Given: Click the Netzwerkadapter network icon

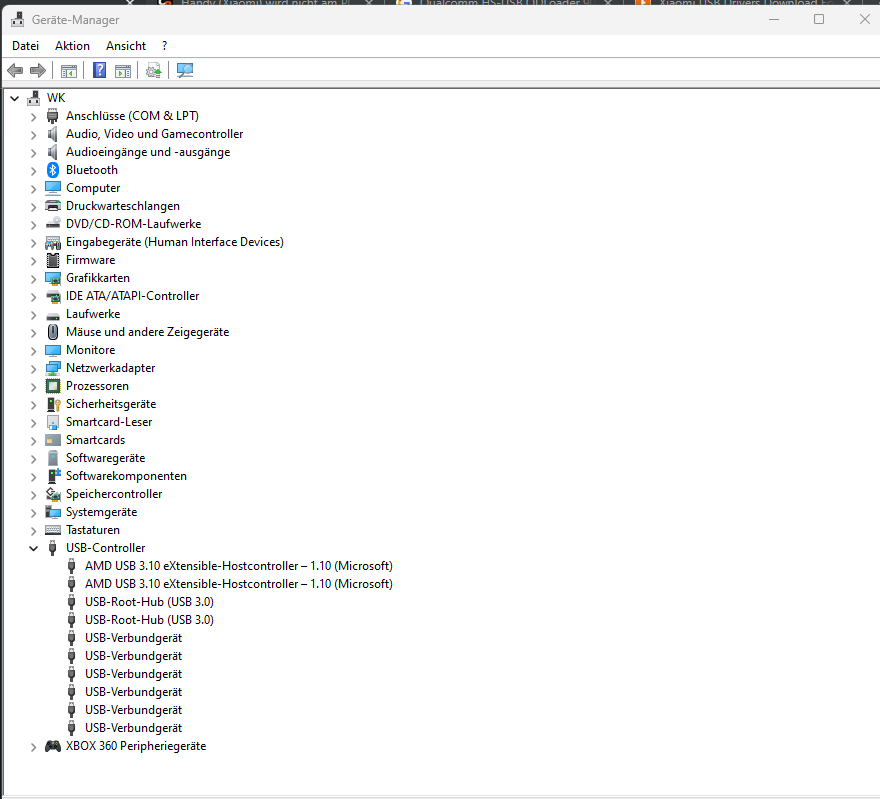Looking at the screenshot, I should (x=53, y=368).
